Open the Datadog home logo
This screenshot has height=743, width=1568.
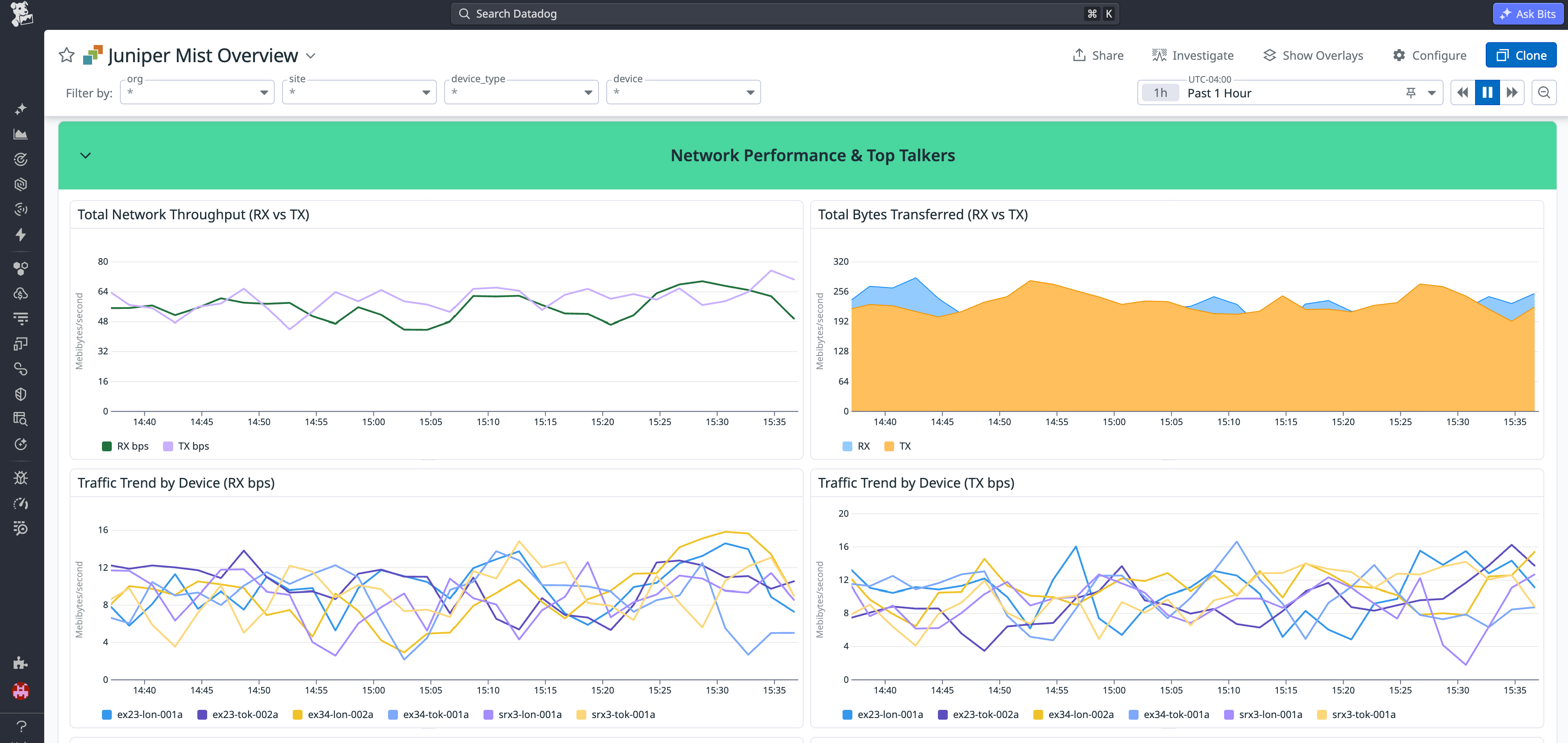21,14
